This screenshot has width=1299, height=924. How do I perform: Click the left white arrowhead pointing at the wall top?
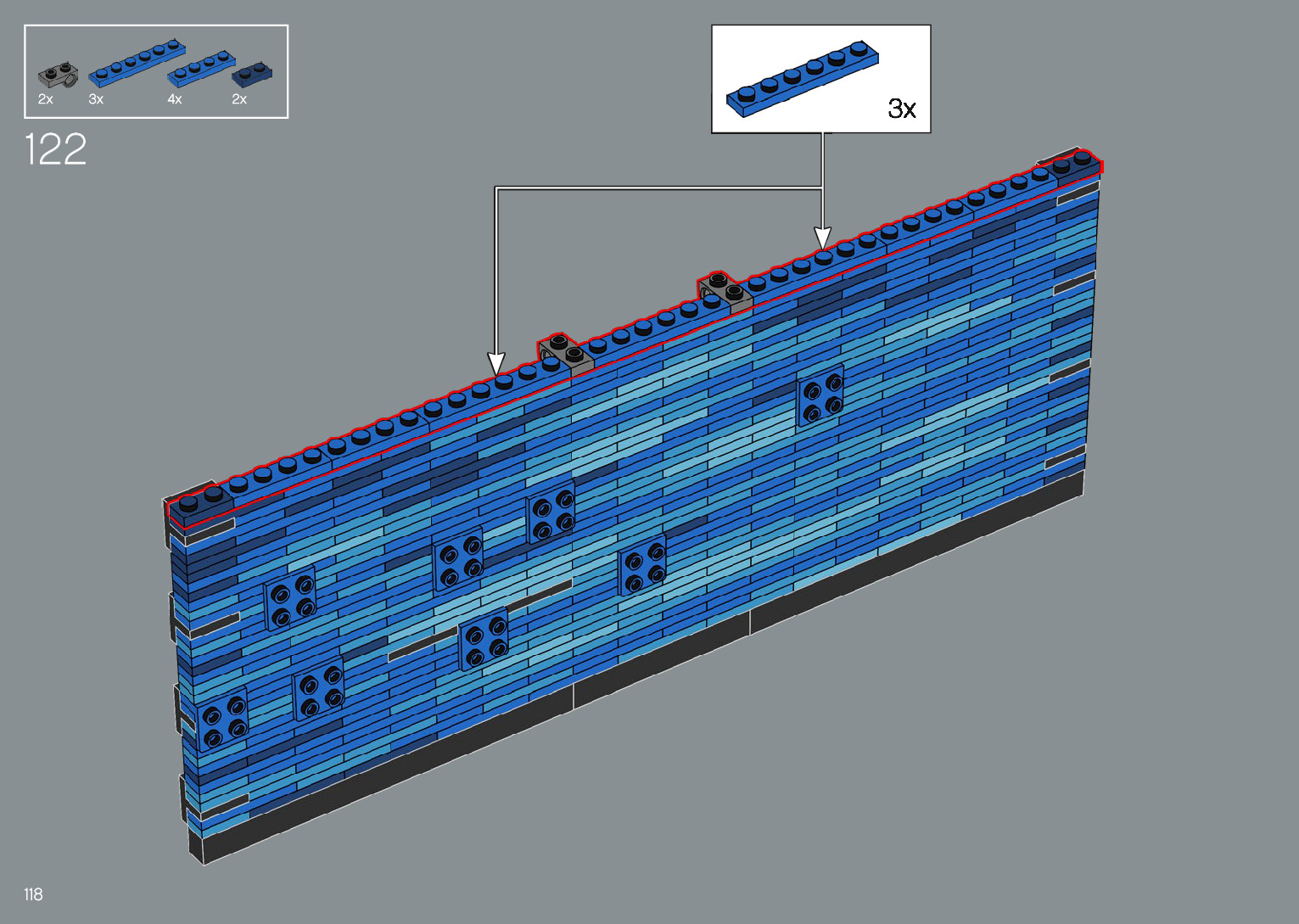tap(496, 364)
